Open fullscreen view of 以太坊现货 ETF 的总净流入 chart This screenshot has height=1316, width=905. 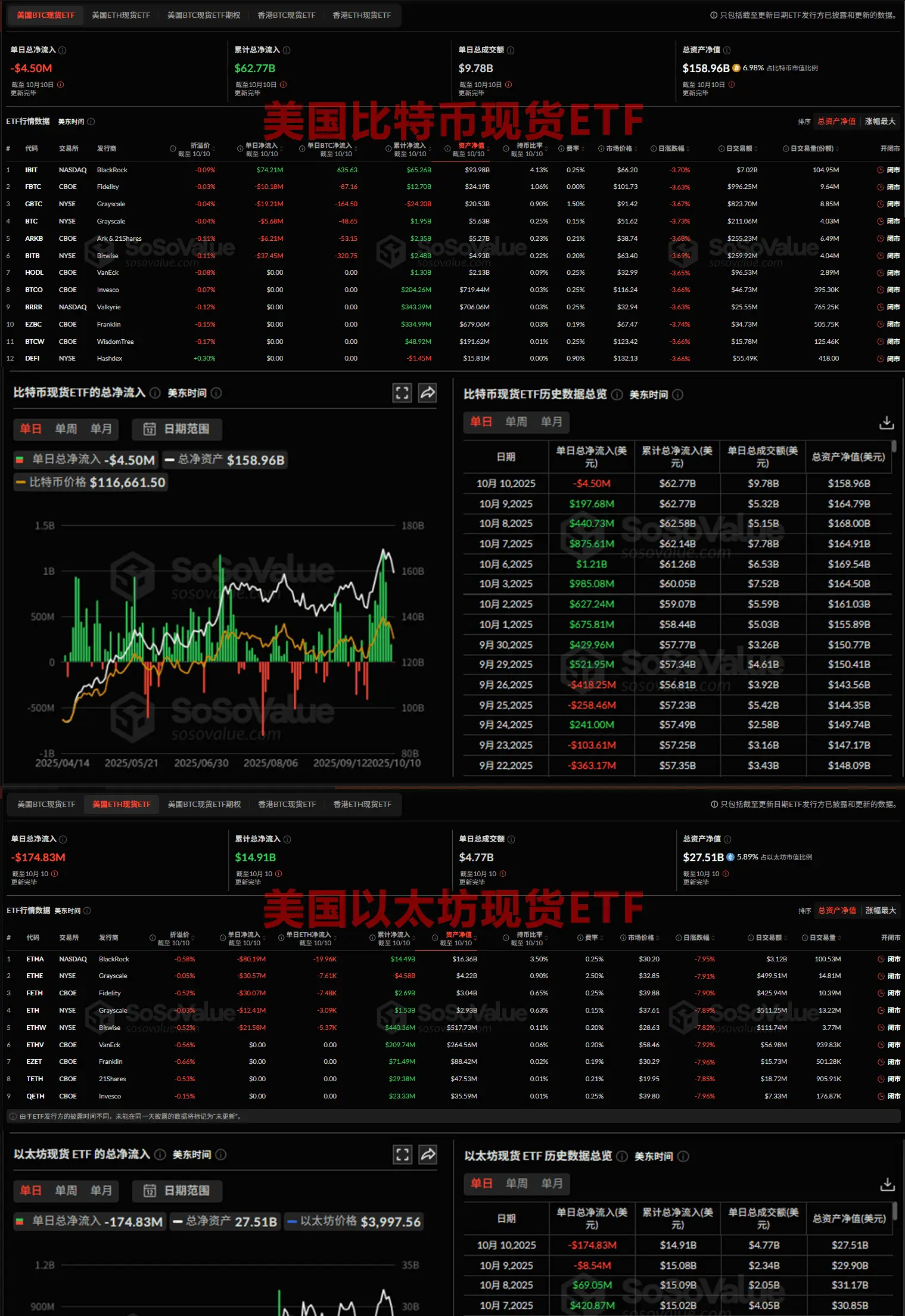click(403, 1154)
